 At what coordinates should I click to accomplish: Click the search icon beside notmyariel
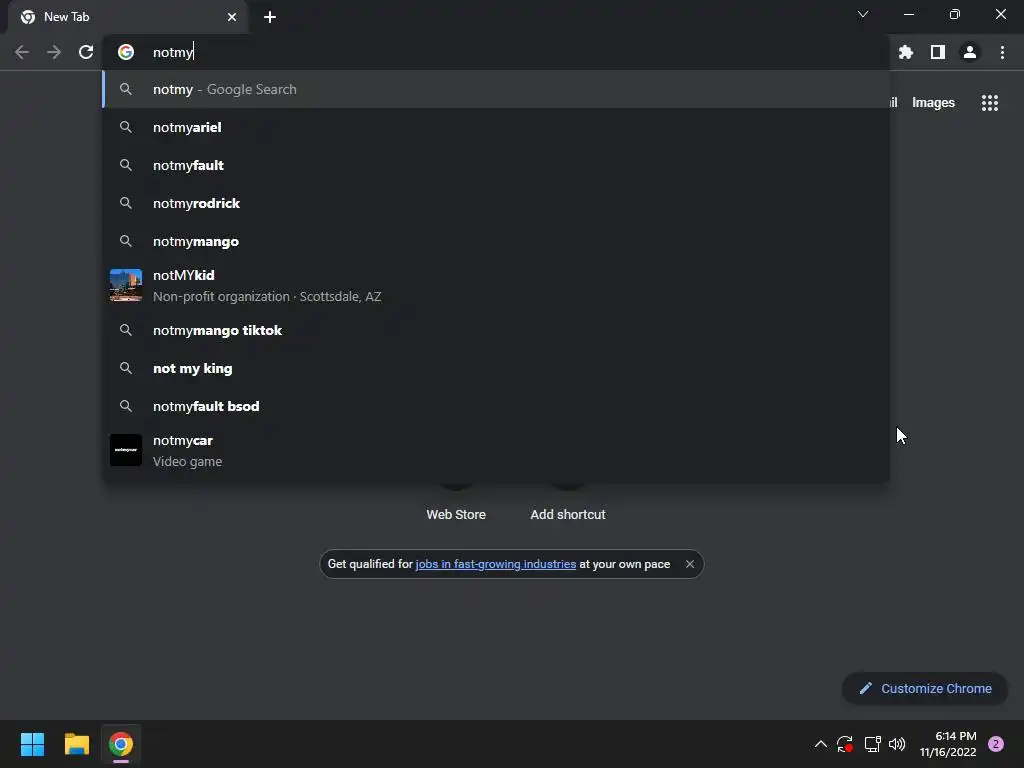click(x=126, y=127)
